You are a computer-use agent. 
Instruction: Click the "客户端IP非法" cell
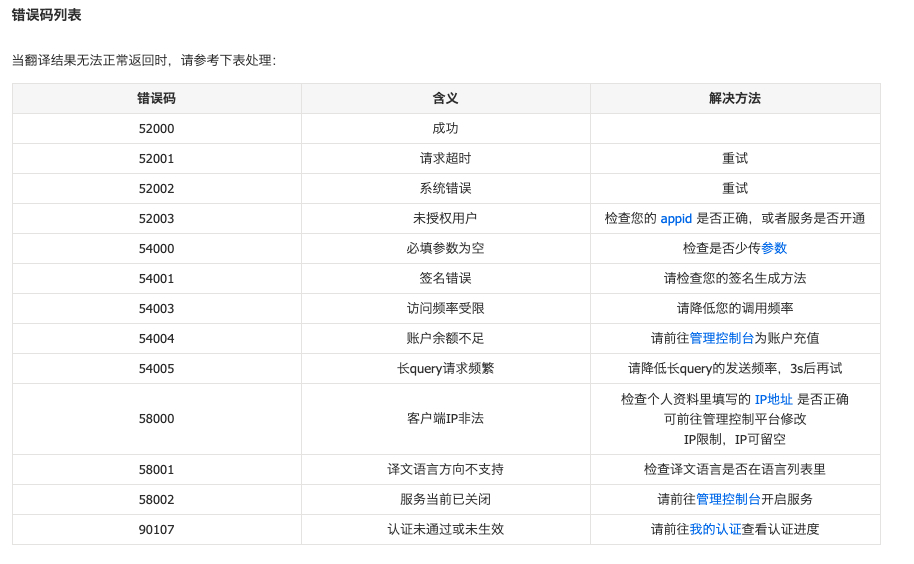[x=445, y=419]
